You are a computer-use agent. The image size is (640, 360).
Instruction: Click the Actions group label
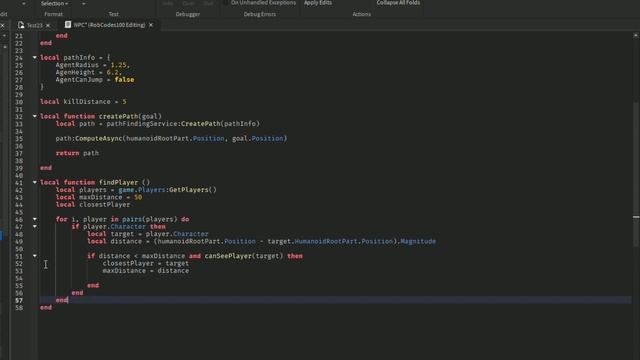pyautogui.click(x=362, y=14)
